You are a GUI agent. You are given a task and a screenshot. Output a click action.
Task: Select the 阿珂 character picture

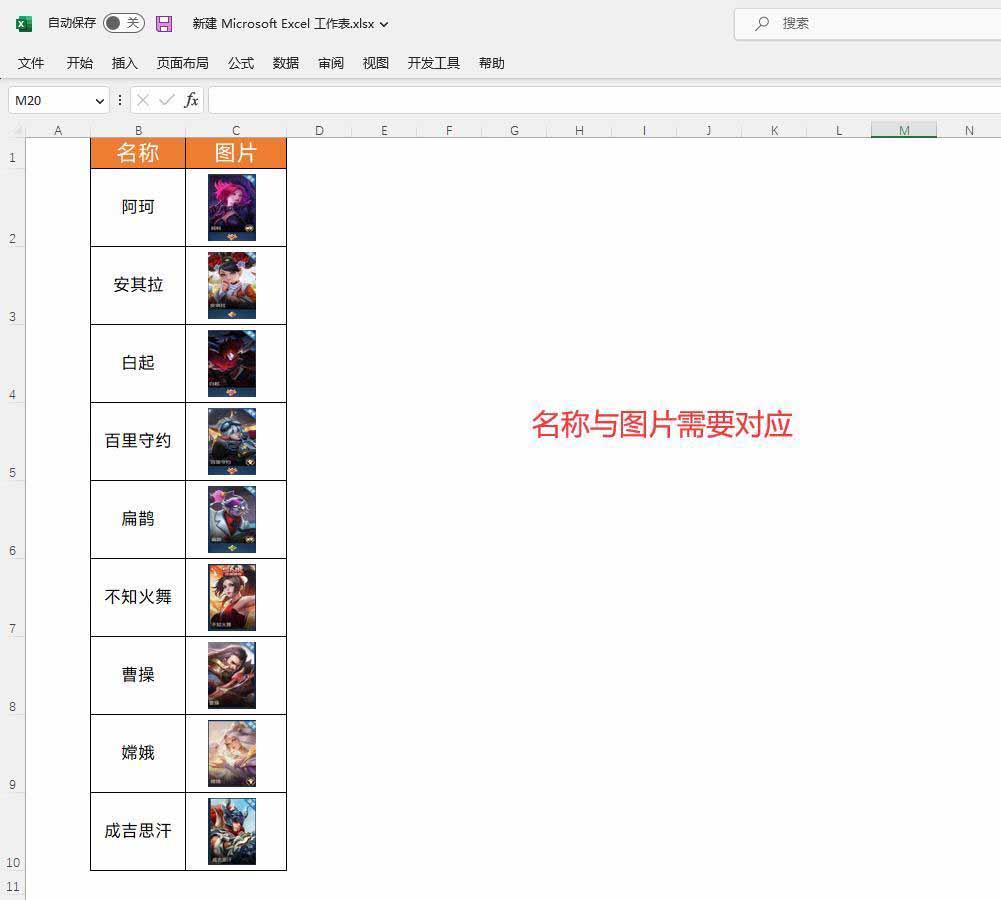[232, 207]
